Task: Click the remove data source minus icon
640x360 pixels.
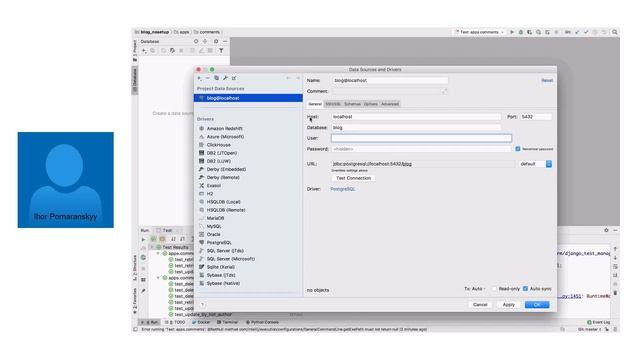Action: pyautogui.click(x=207, y=78)
